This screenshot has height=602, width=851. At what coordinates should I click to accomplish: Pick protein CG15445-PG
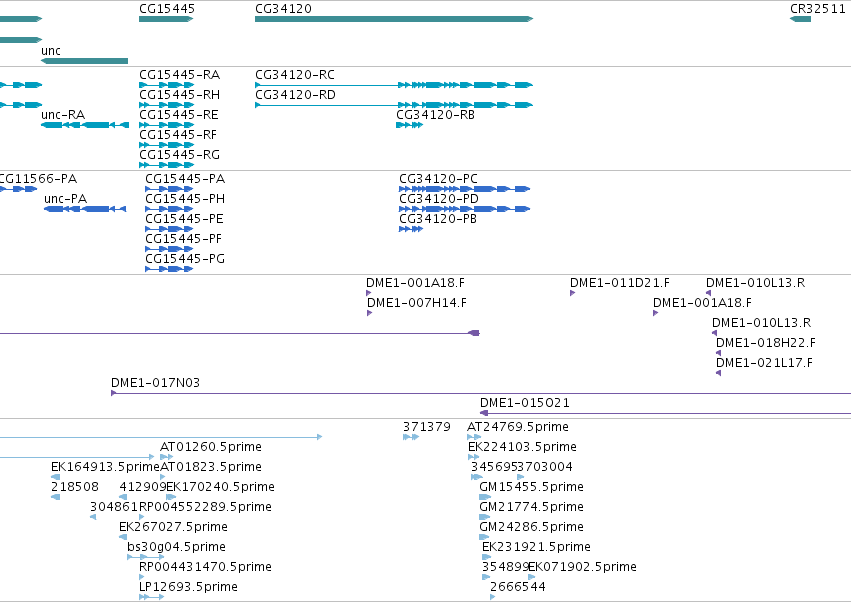tap(185, 259)
